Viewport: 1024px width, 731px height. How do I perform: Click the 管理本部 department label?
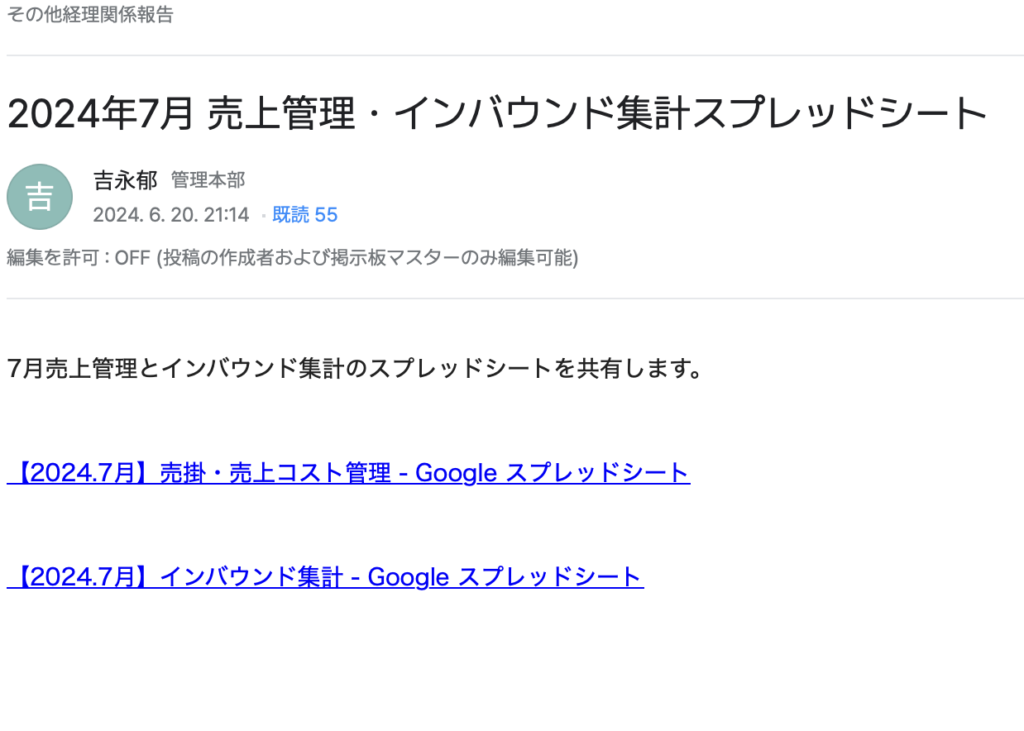[x=208, y=180]
